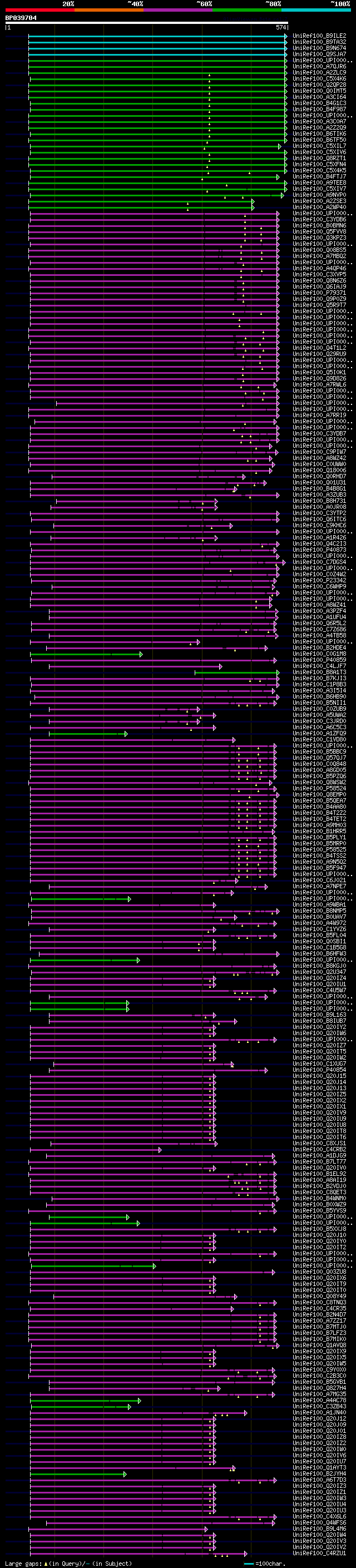Select hit label UniRef100_C3YDB6
This screenshot has width=356, height=1568.
(x=319, y=219)
